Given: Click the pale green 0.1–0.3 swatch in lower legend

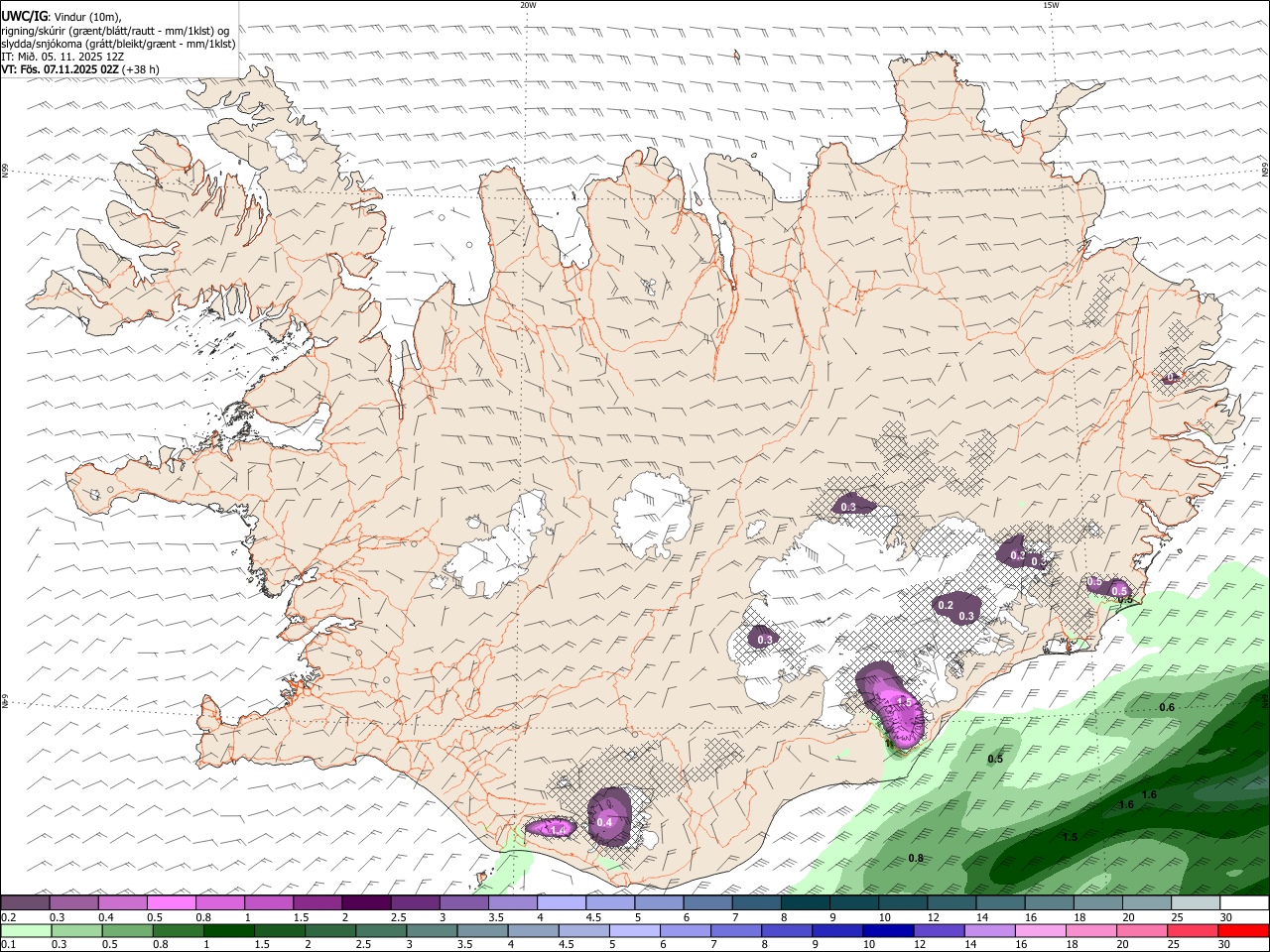Looking at the screenshot, I should (27, 930).
